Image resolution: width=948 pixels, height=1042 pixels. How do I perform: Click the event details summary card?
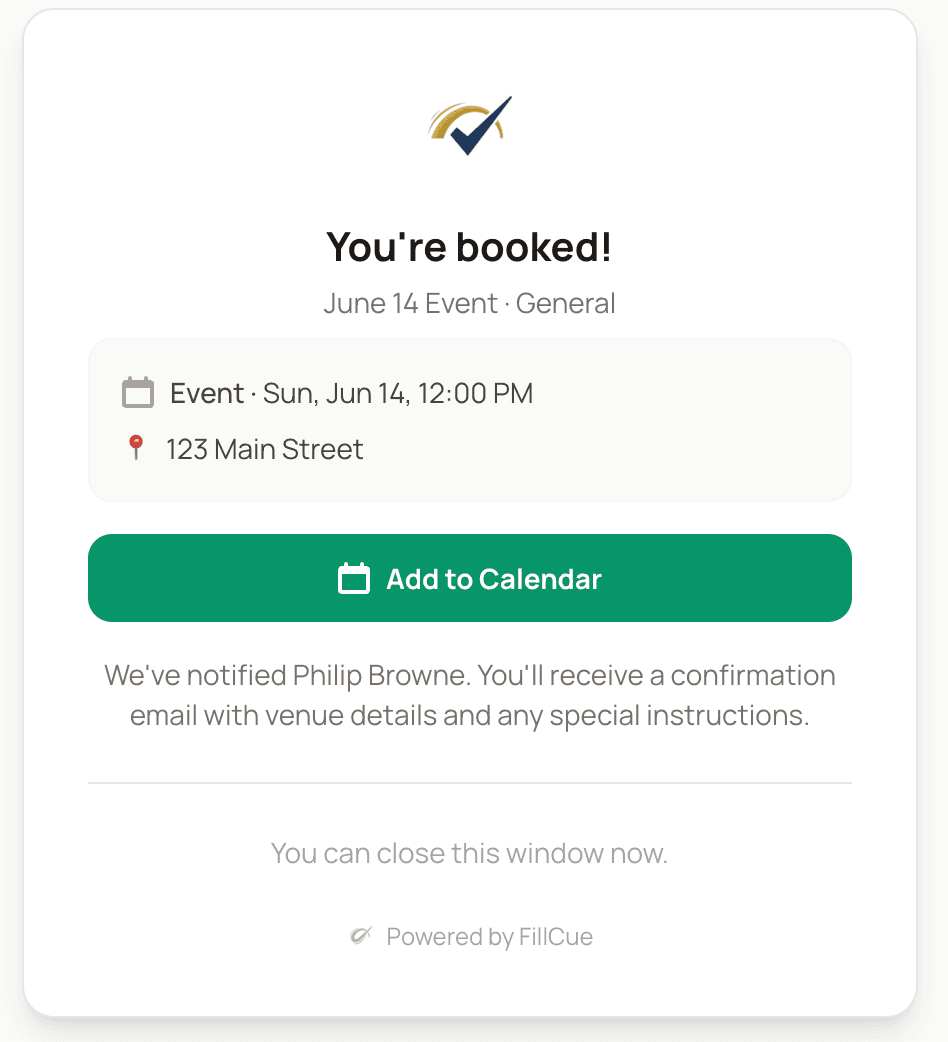[470, 419]
